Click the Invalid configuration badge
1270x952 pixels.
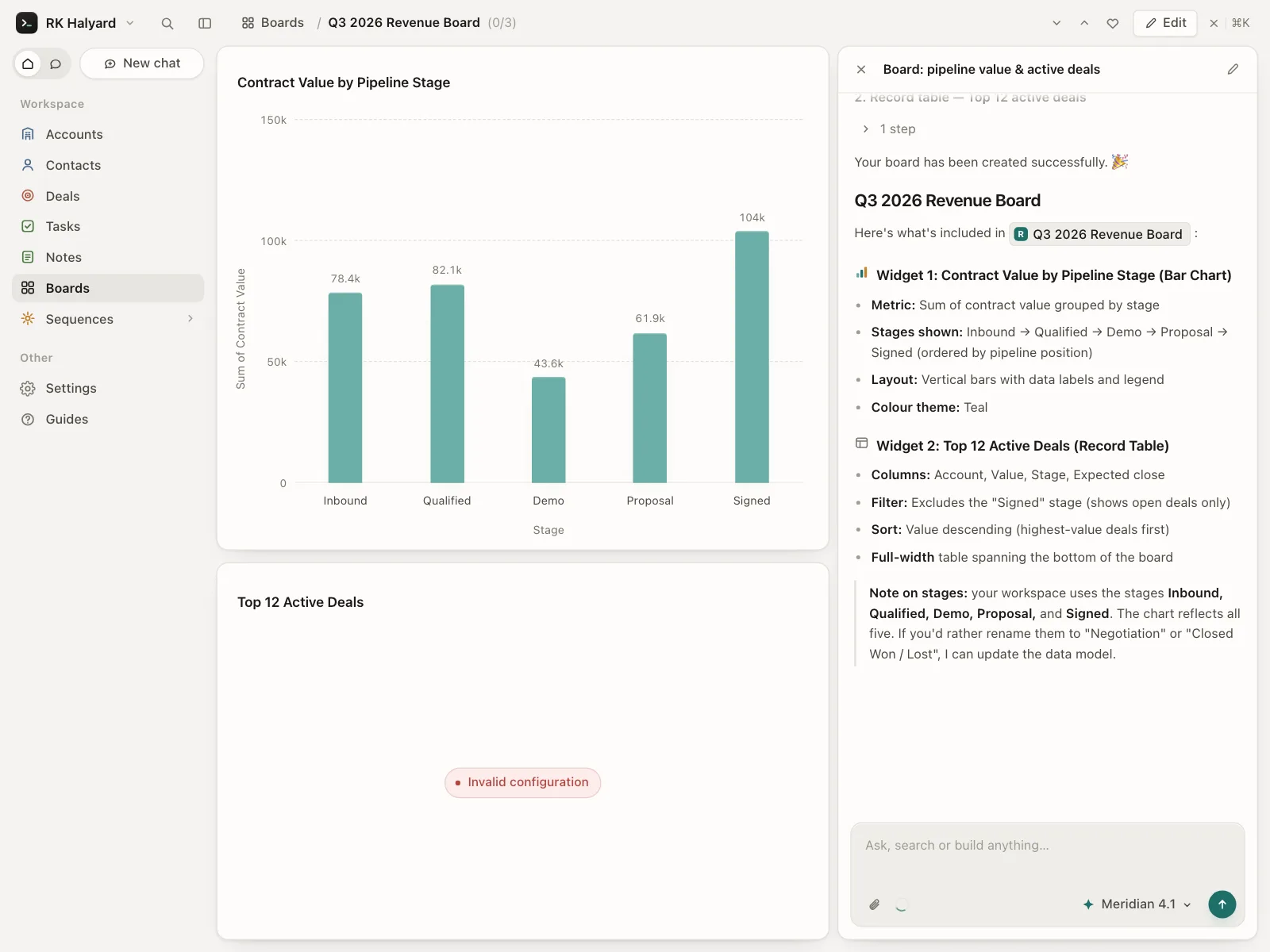[x=522, y=783]
